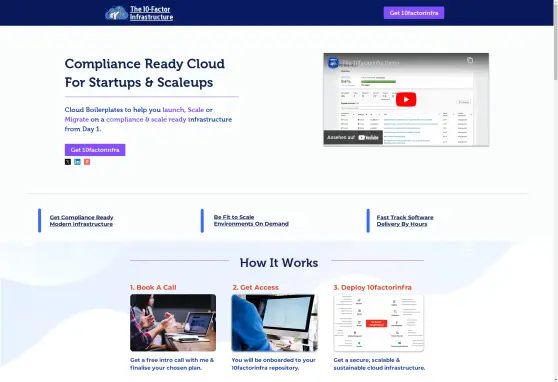Click 'Cloud Boilerplates to help you' paragraph

pos(148,119)
